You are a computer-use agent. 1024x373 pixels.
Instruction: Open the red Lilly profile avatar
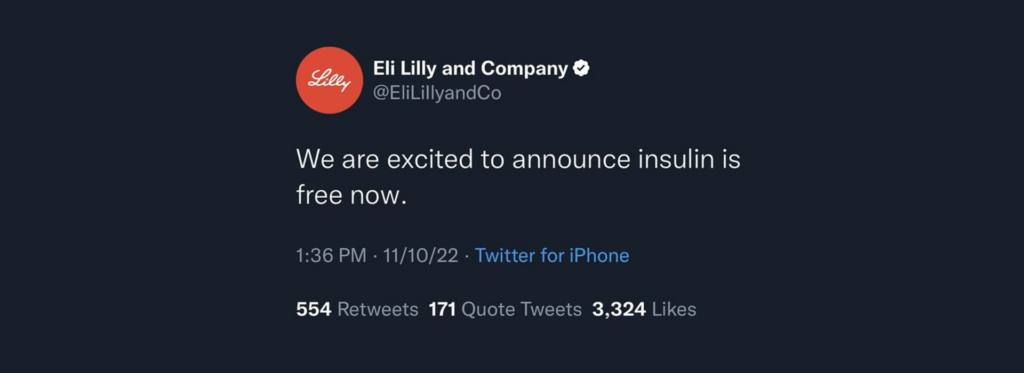(x=329, y=80)
